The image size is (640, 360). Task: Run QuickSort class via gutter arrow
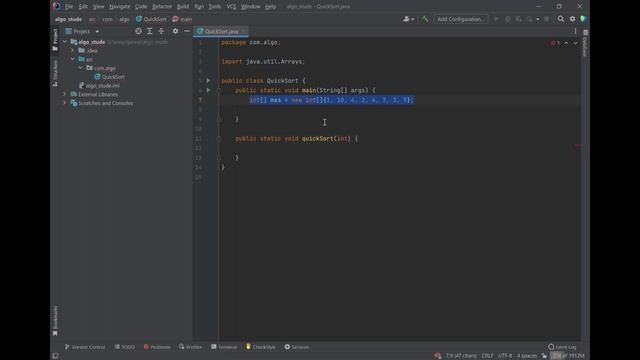click(x=208, y=80)
